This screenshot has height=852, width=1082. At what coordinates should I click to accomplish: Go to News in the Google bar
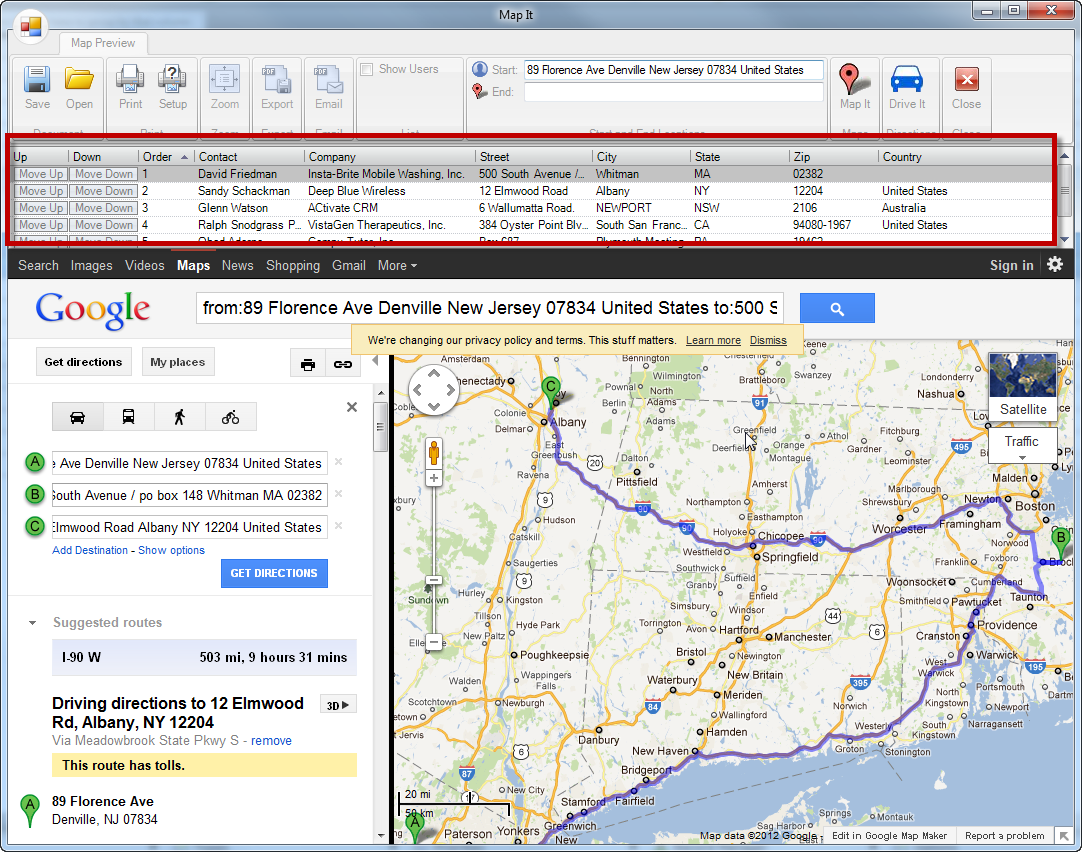pyautogui.click(x=237, y=266)
